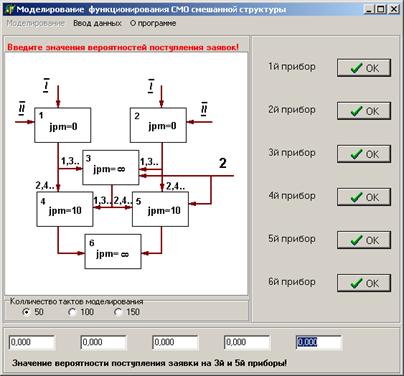Click device block 1 jpm=0 in diagram

click(63, 125)
